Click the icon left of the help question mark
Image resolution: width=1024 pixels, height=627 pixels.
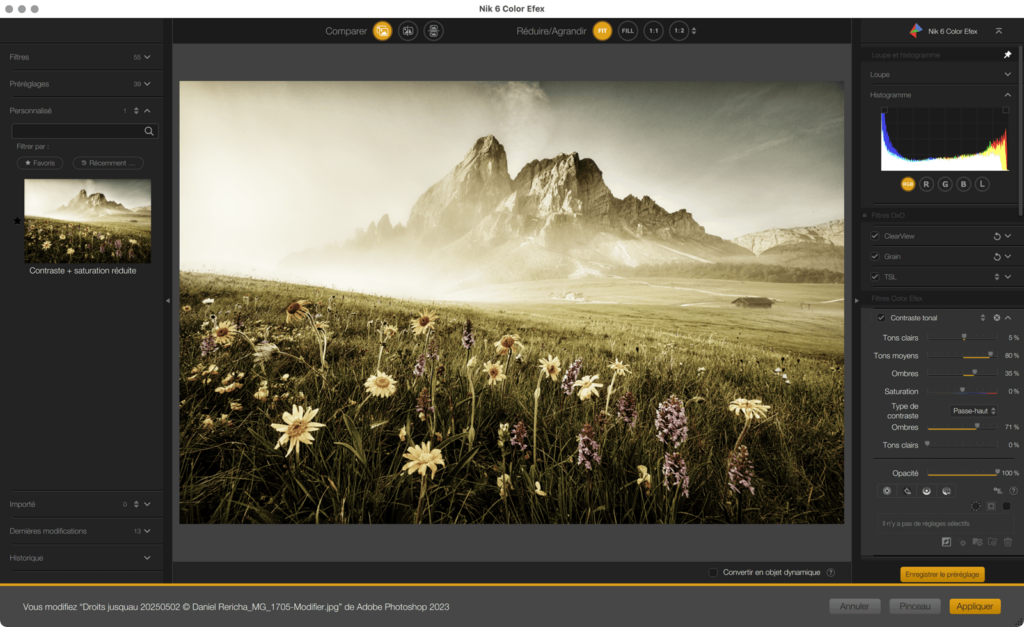click(997, 491)
